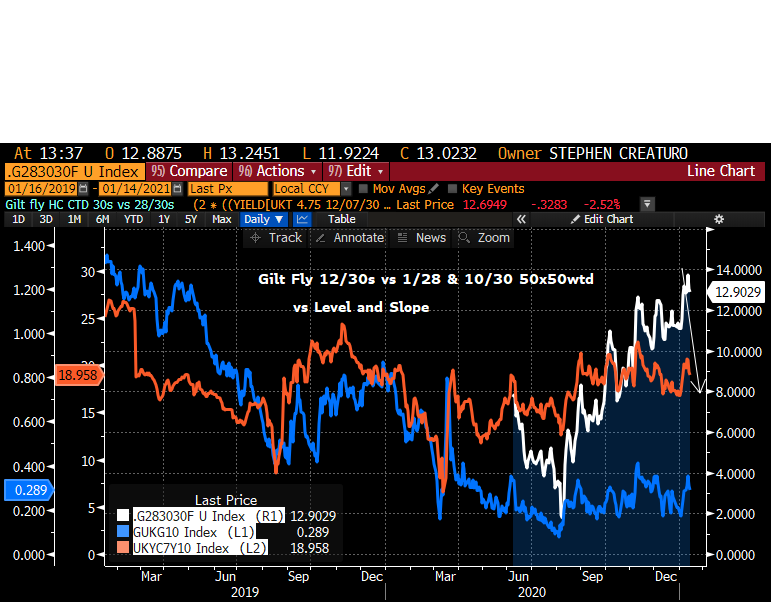Screen dimensions: 771x602
Task: Click the -2.52% change value
Action: [x=602, y=205]
